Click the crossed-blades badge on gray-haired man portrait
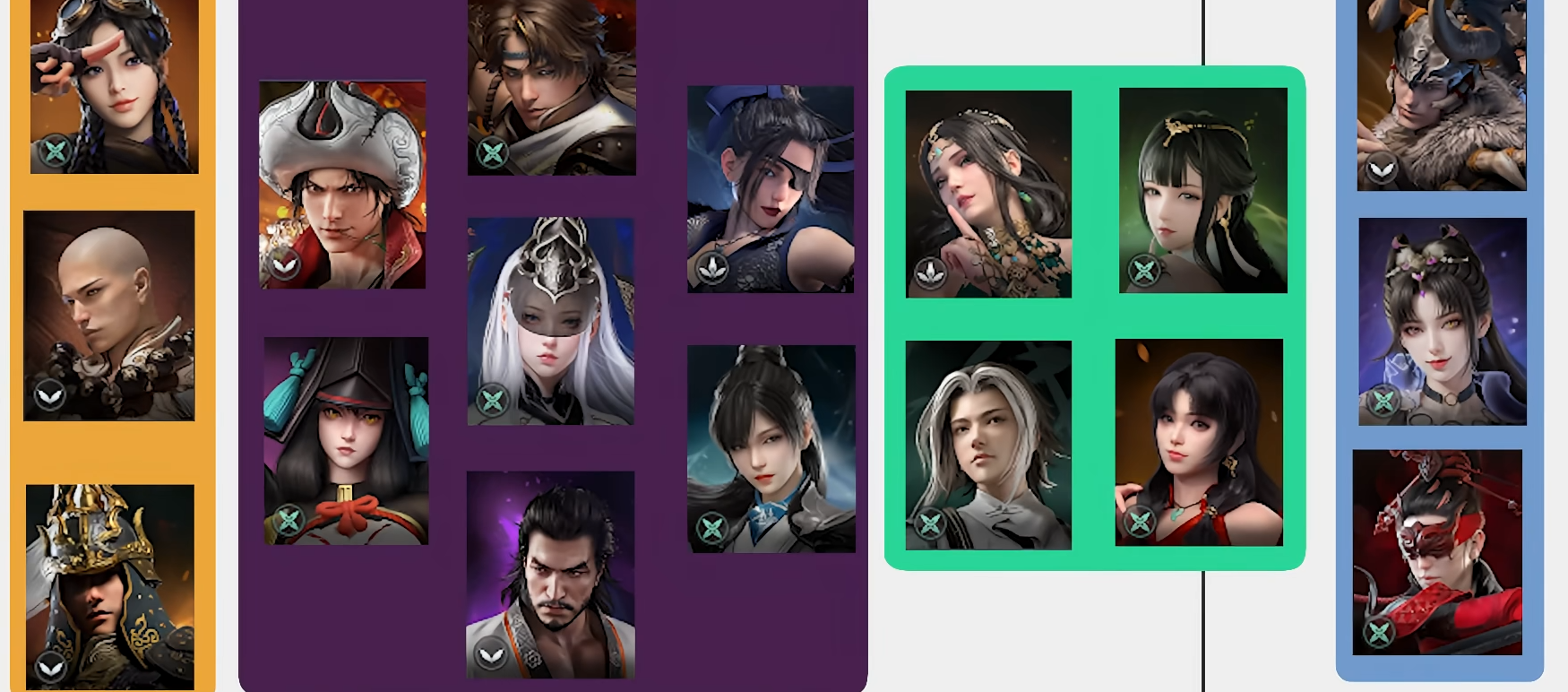This screenshot has width=1568, height=692. (929, 523)
